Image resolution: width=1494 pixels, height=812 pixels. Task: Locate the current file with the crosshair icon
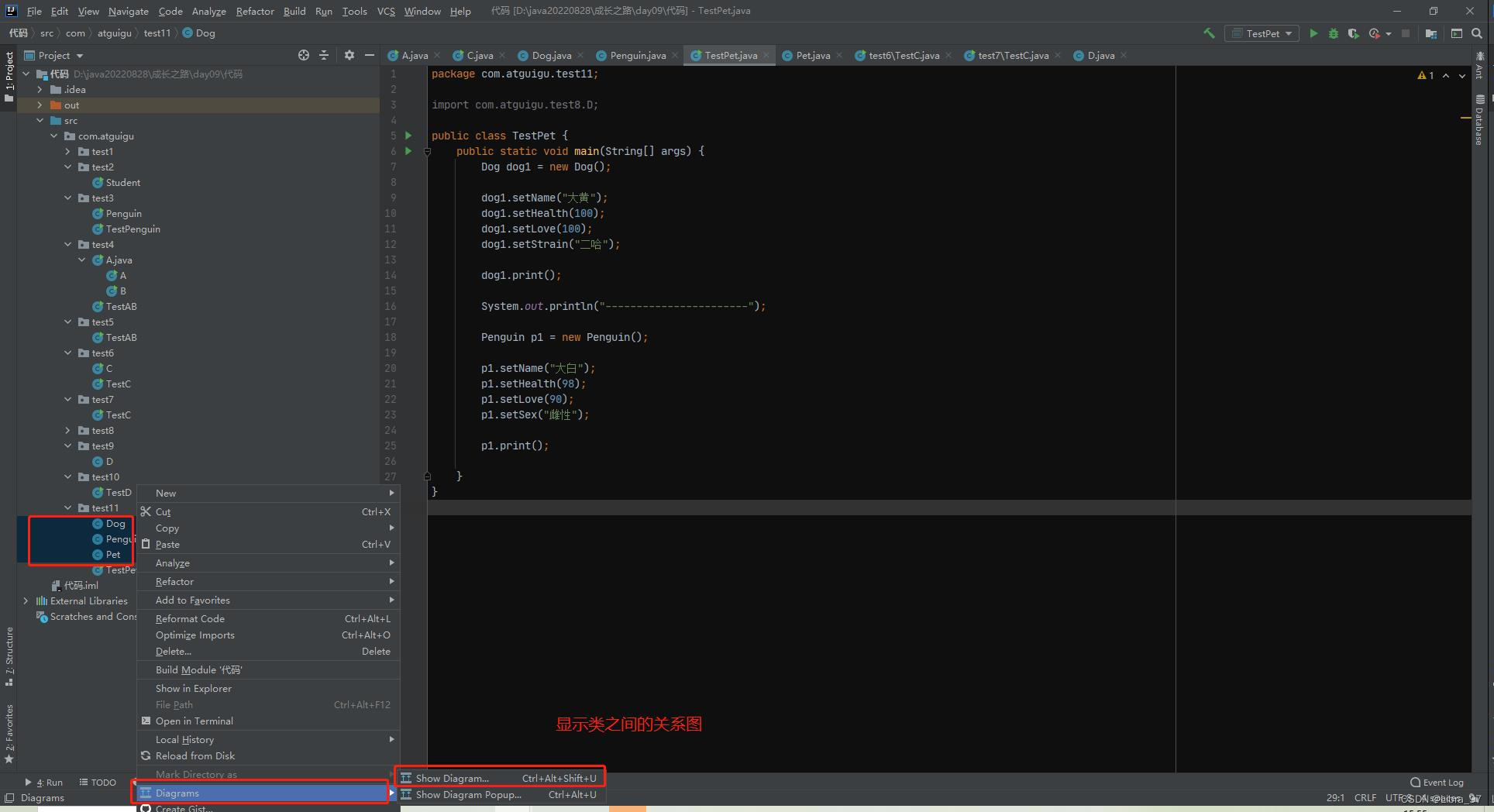pyautogui.click(x=304, y=55)
